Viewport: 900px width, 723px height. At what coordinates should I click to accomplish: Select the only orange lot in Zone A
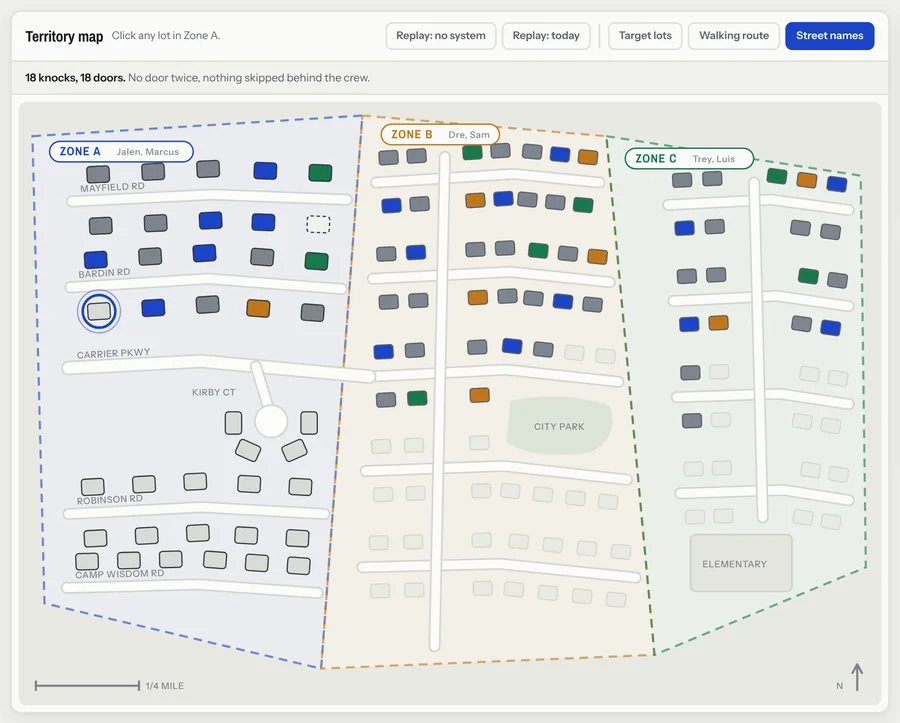(x=258, y=308)
